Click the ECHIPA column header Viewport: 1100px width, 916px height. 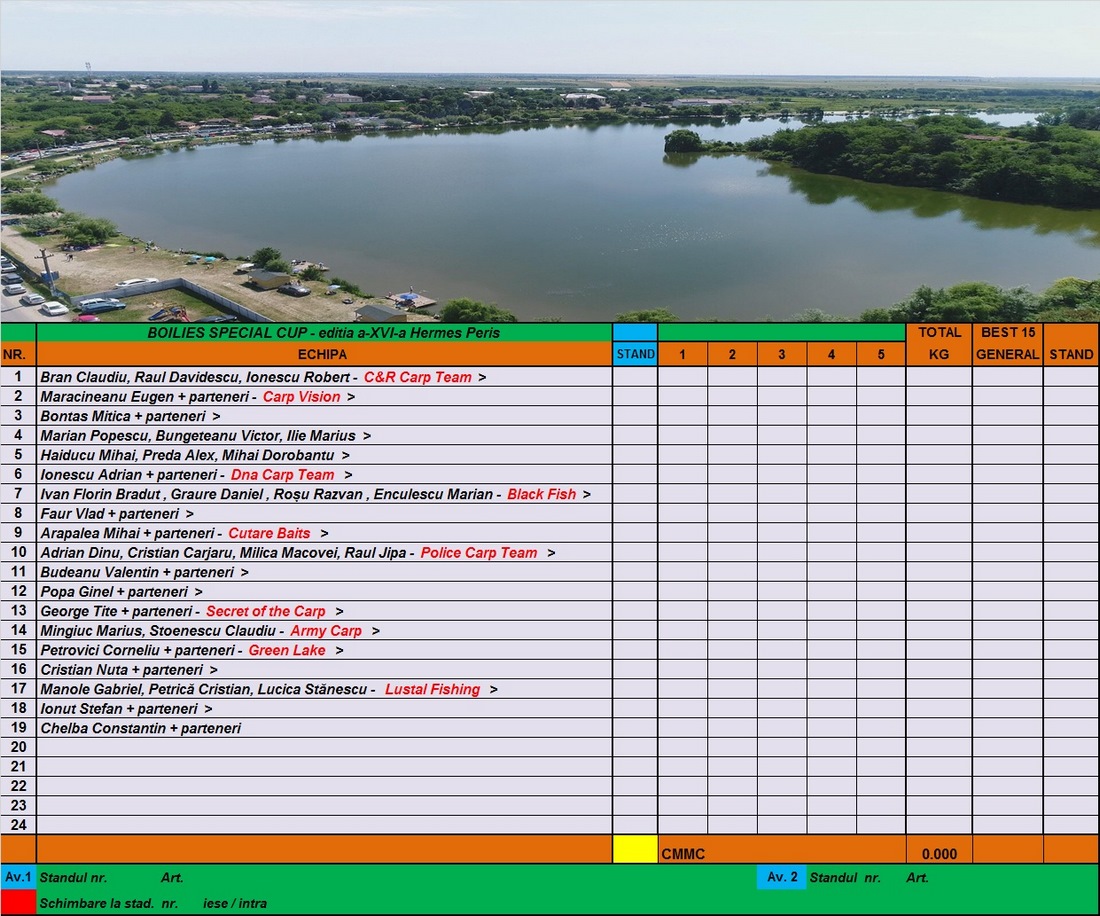pyautogui.click(x=323, y=354)
